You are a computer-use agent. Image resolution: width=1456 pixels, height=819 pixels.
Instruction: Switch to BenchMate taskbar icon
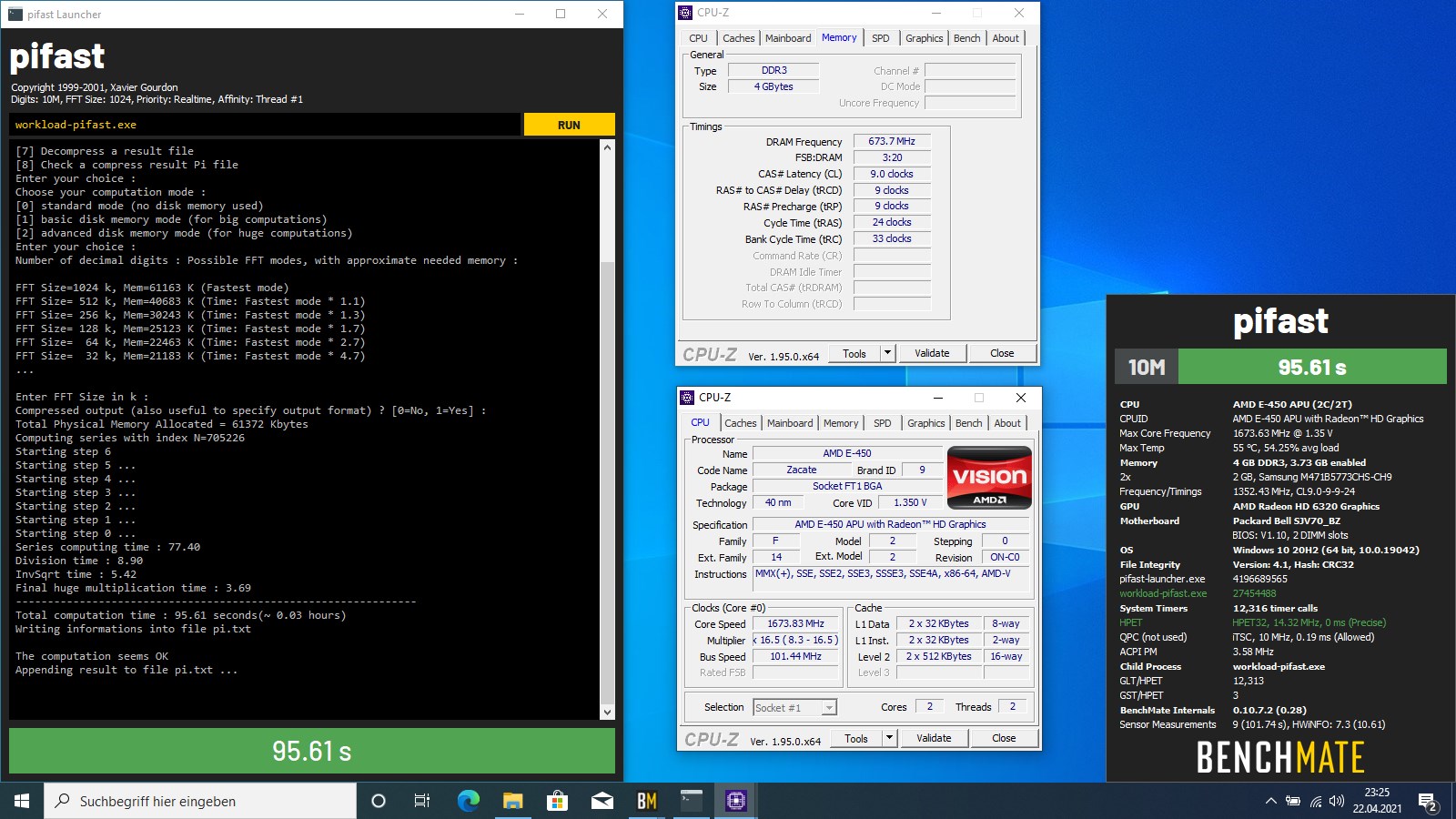click(647, 801)
